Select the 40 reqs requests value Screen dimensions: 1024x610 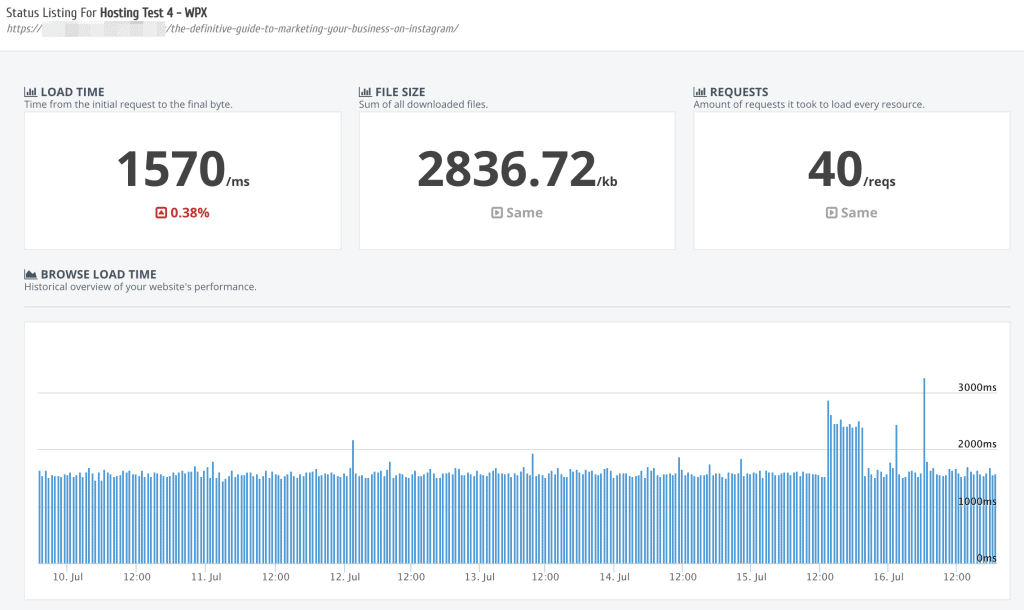[835, 169]
